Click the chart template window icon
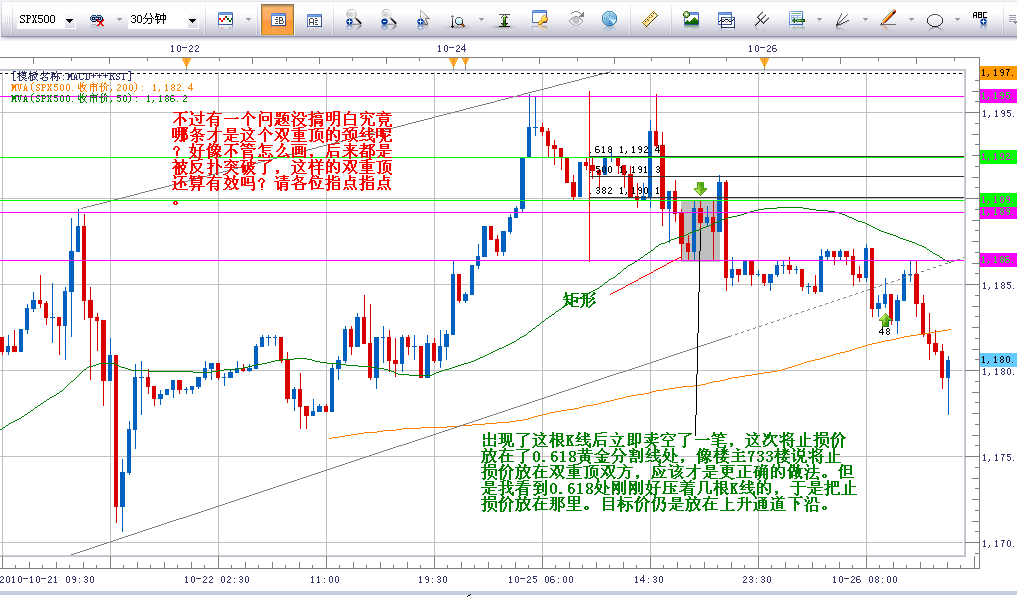This screenshot has width=1017, height=597. click(x=726, y=20)
